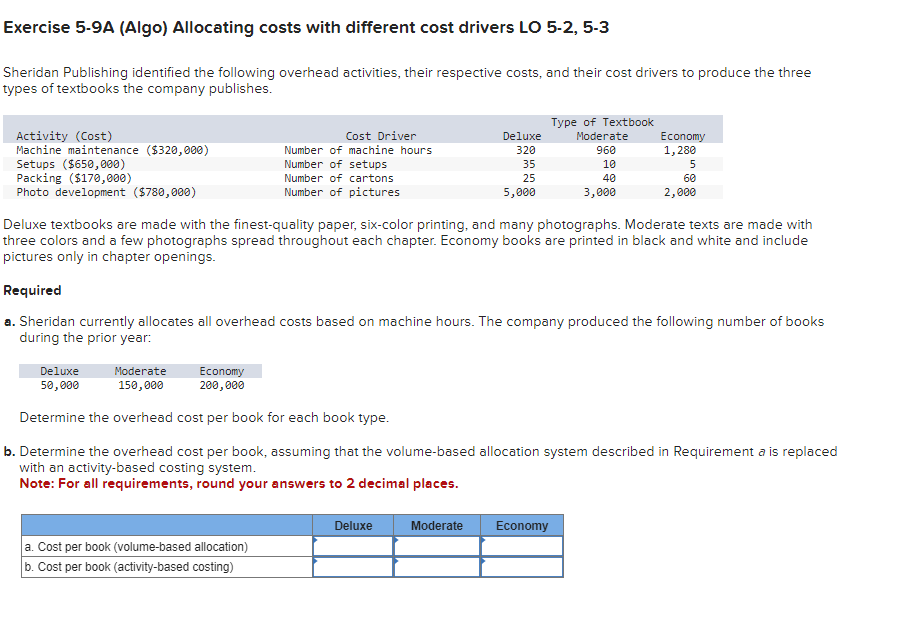The width and height of the screenshot is (903, 637).
Task: Select the Deluxe column header in answer table
Action: coord(353,525)
